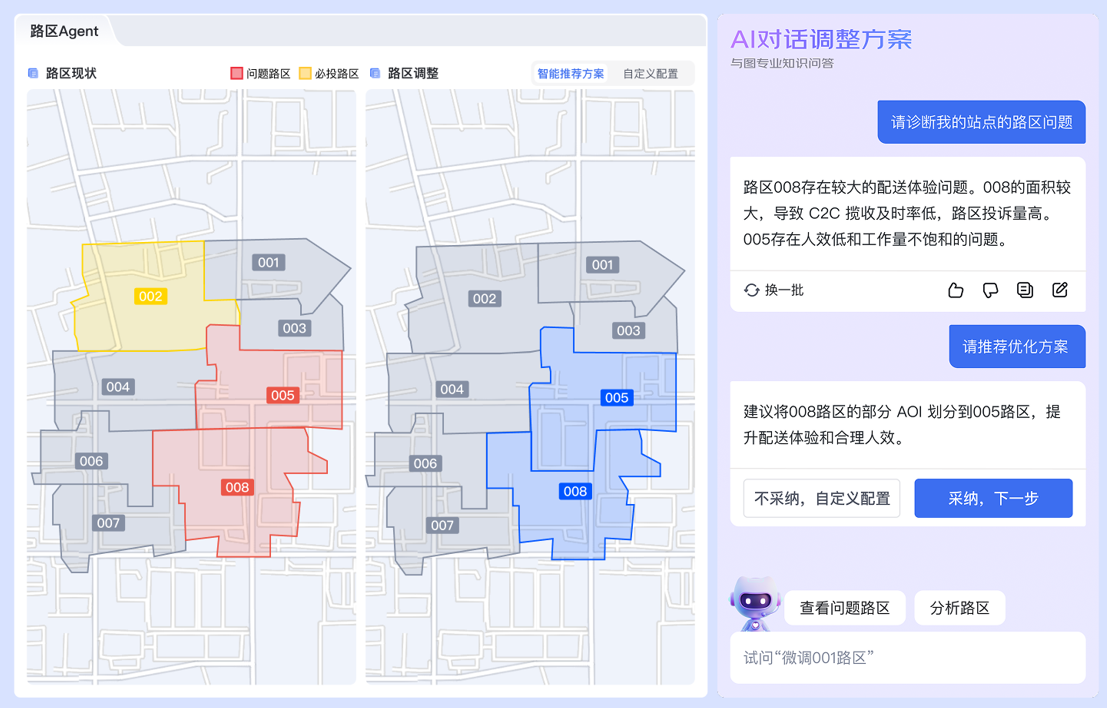Select zone 008 label on current-status map
This screenshot has height=708, width=1107.
[237, 488]
